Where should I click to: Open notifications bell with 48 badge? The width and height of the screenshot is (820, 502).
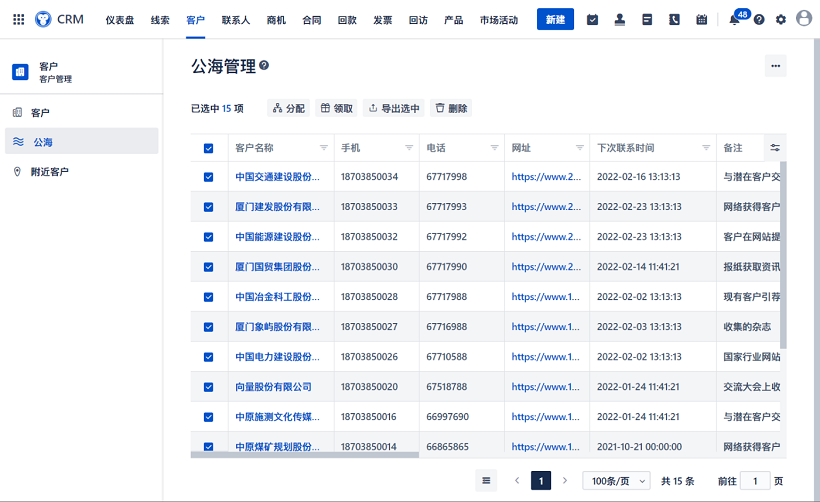click(x=735, y=19)
